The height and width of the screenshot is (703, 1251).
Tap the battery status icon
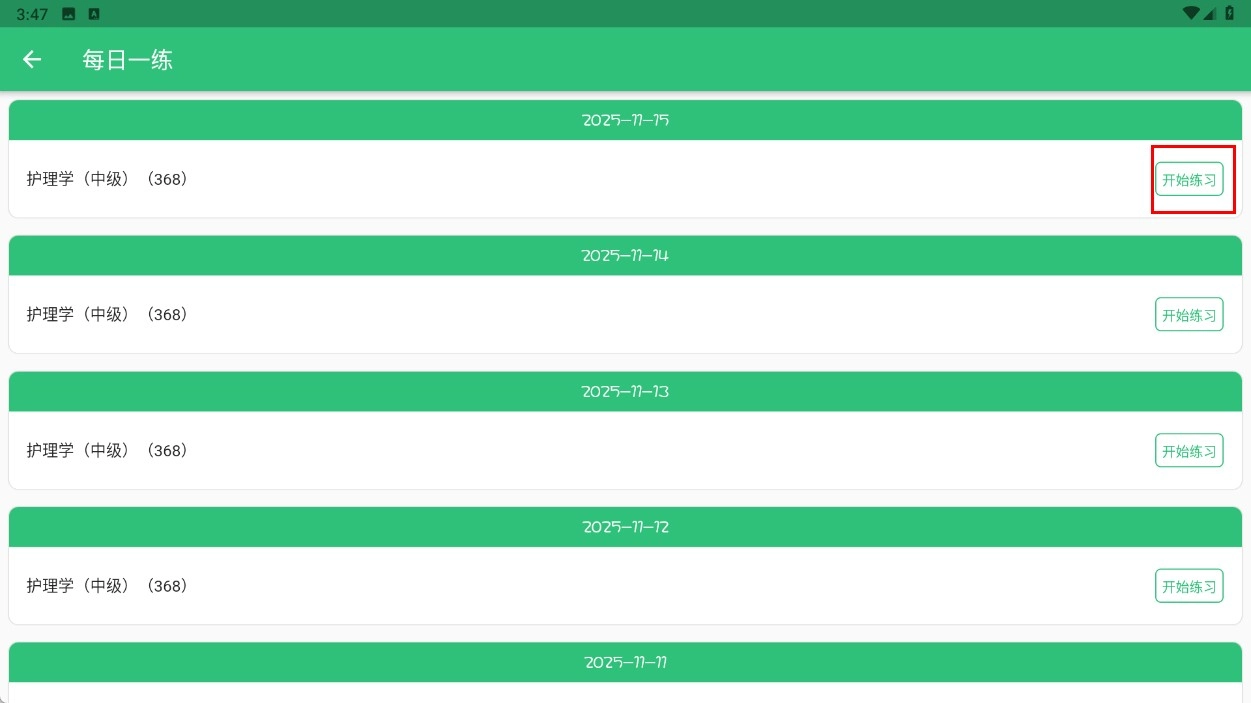pos(1230,14)
